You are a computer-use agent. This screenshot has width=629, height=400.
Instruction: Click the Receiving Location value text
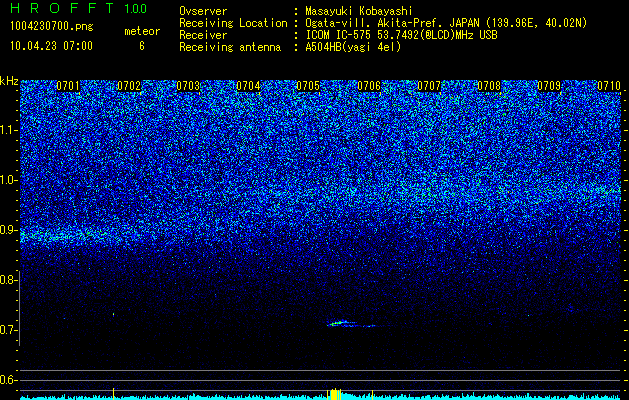tap(446, 23)
